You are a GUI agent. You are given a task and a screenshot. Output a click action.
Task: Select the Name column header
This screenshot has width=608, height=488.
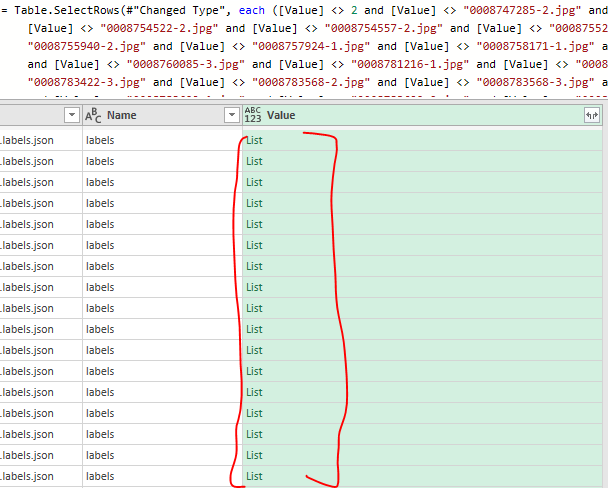pos(162,115)
